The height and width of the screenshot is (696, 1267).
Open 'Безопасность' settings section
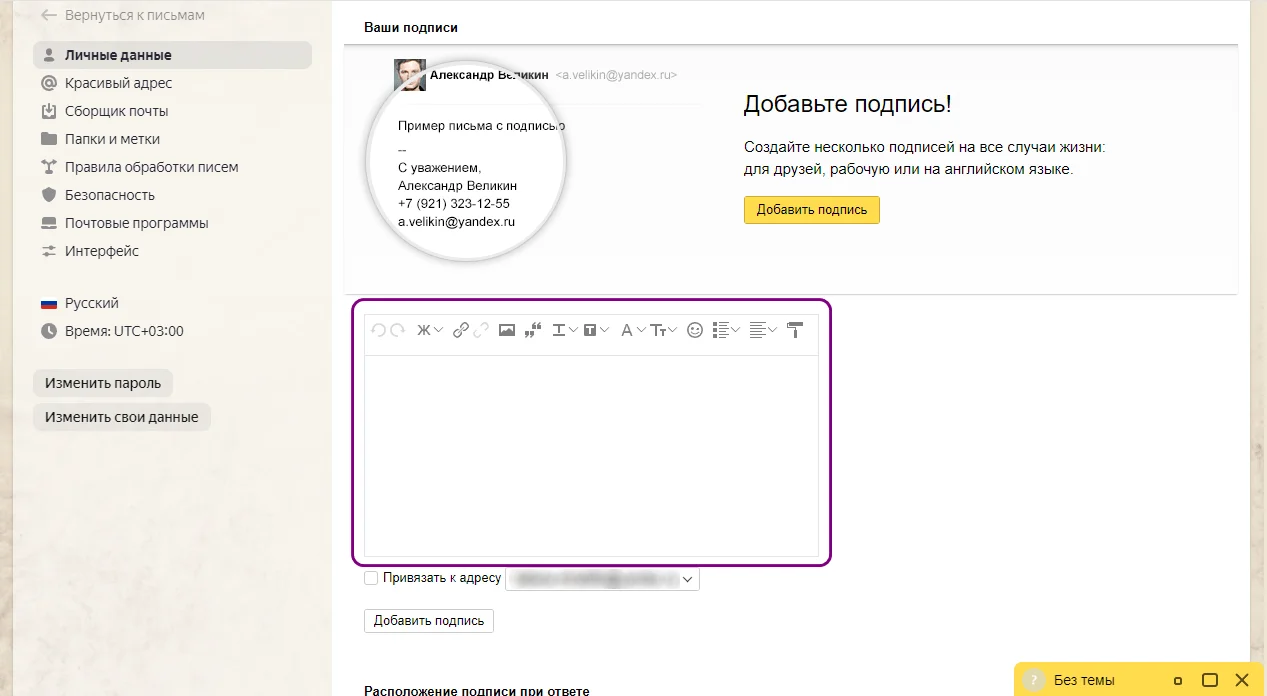pos(110,195)
